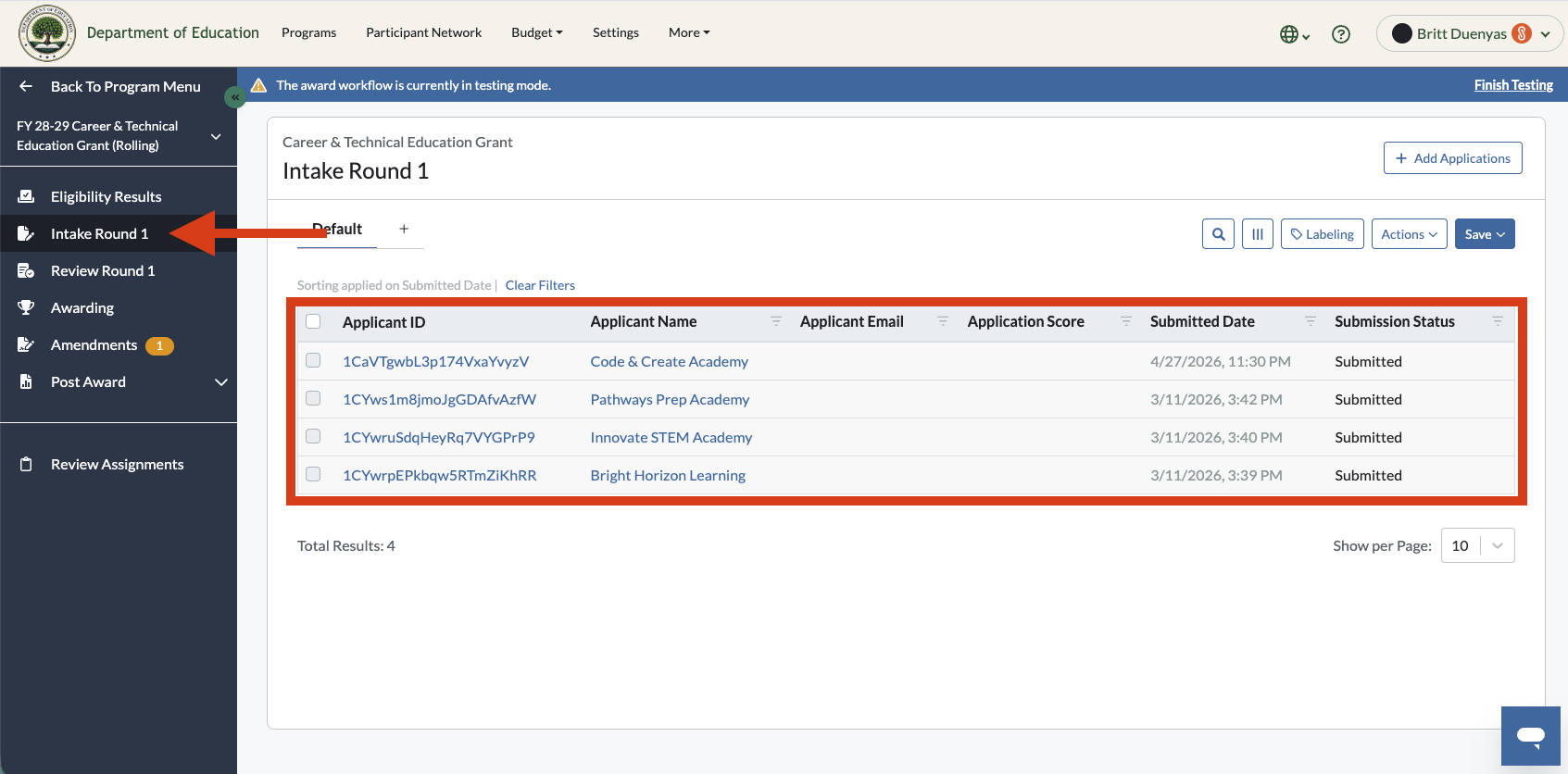The height and width of the screenshot is (774, 1568).
Task: Click the Clear Filters link
Action: point(540,285)
